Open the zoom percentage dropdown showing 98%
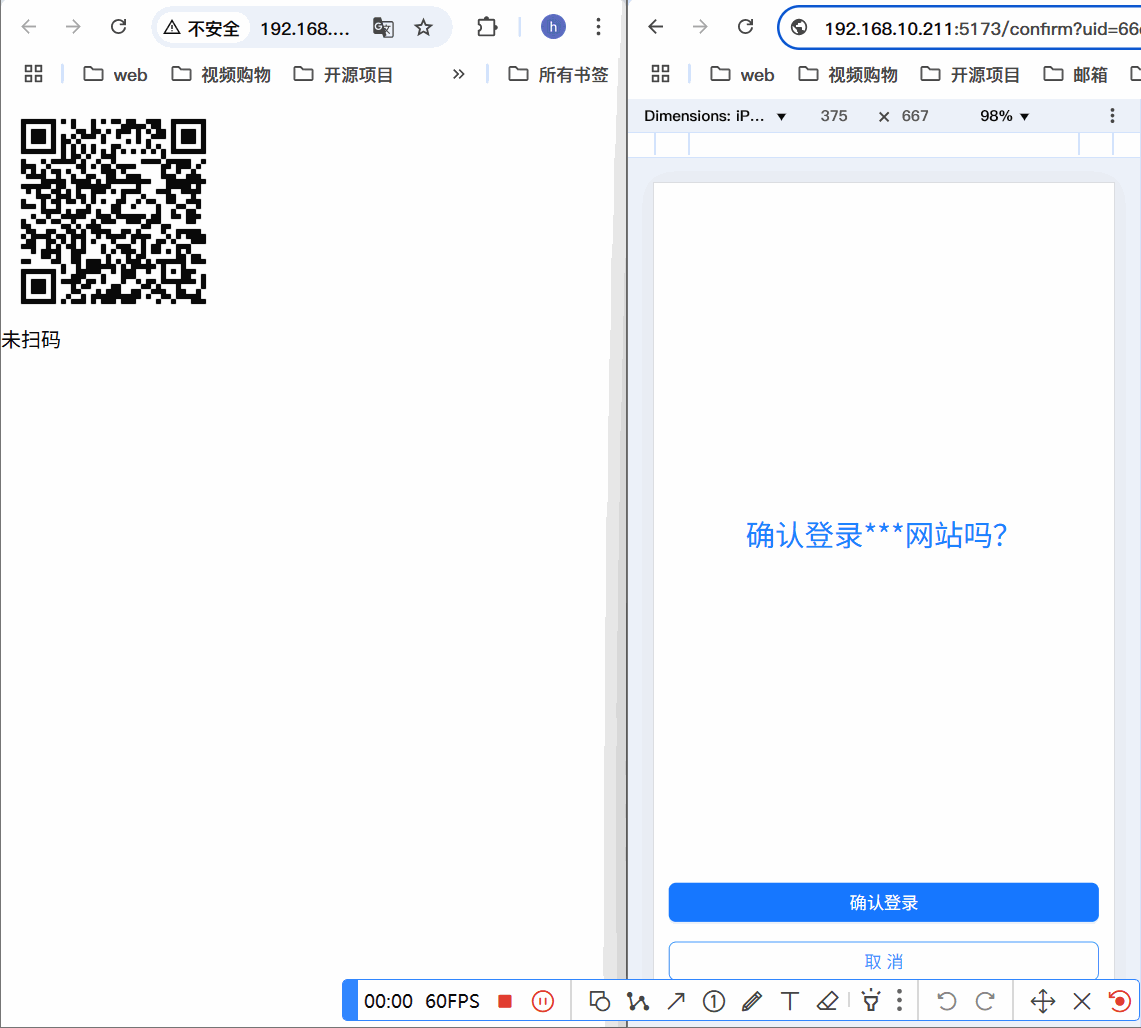This screenshot has width=1141, height=1028. [x=1004, y=115]
